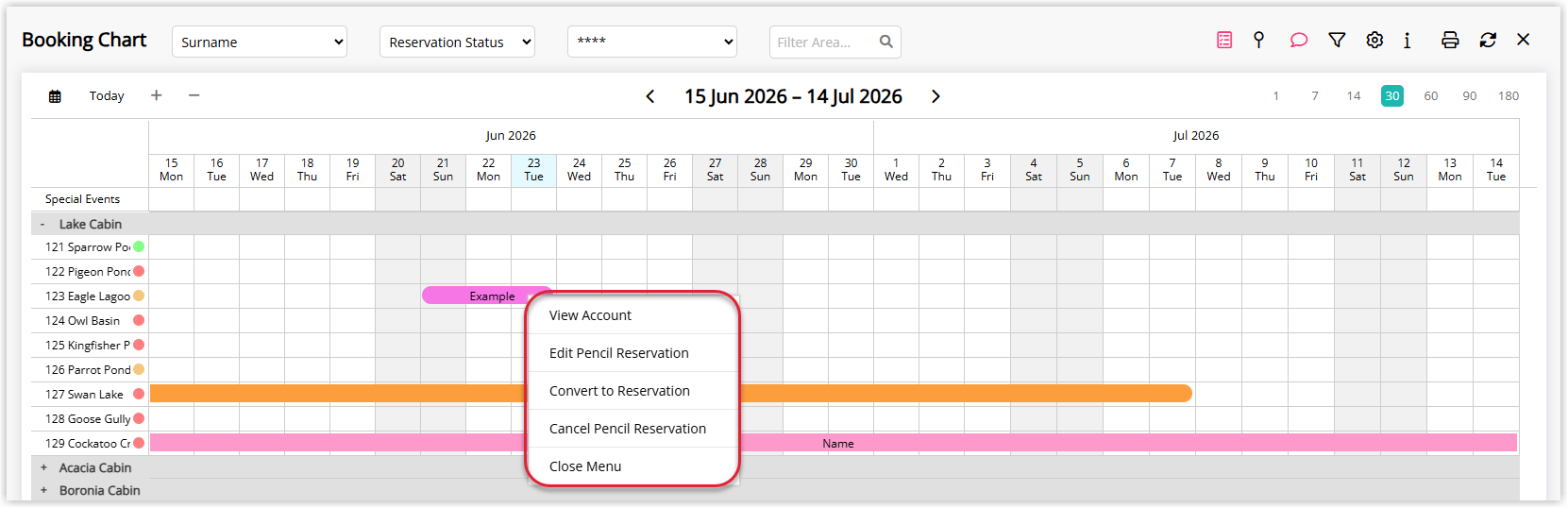Image resolution: width=1568 pixels, height=508 pixels.
Task: Click the Special Events row label
Action: click(x=82, y=199)
